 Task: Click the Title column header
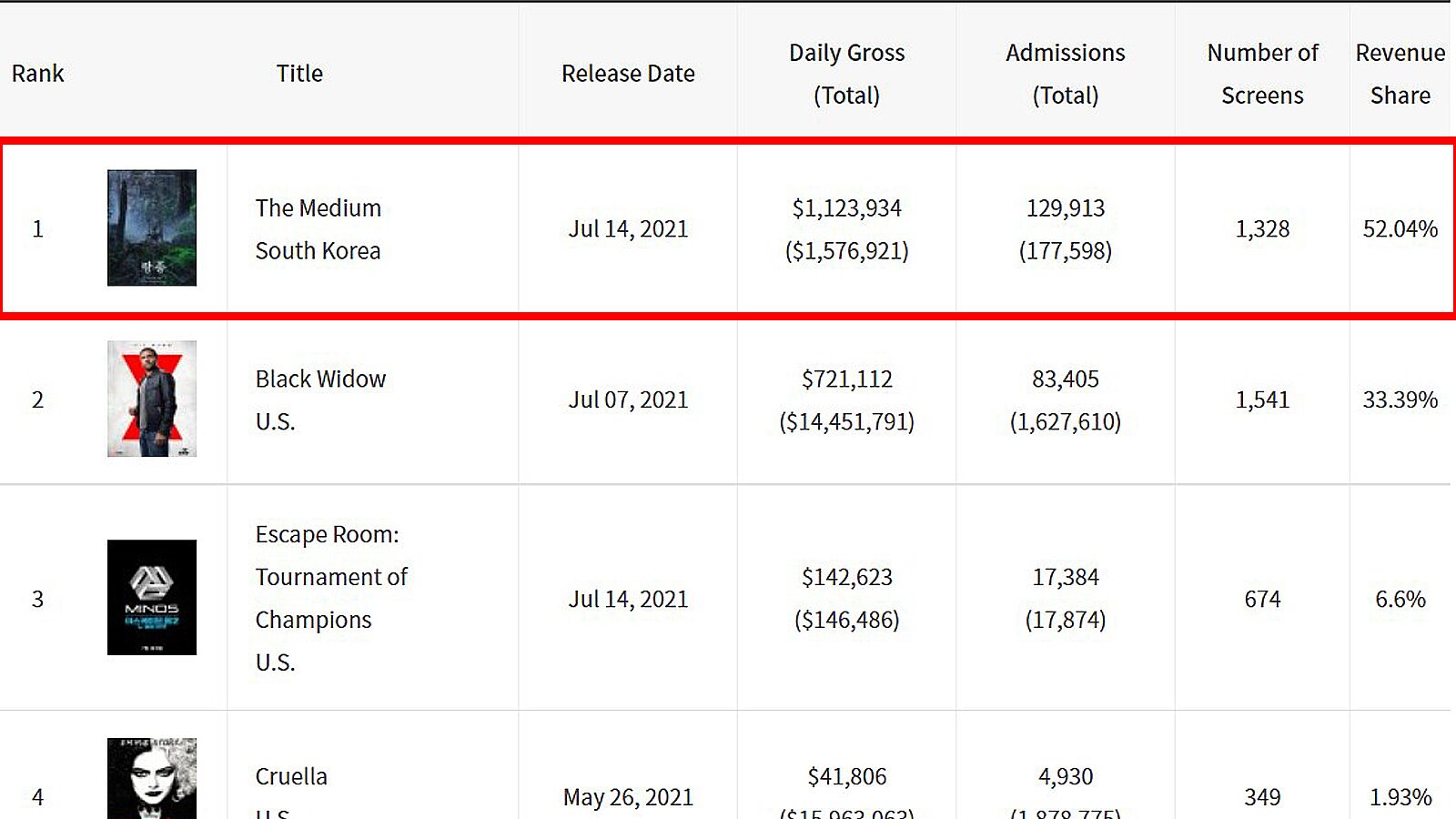click(x=299, y=74)
